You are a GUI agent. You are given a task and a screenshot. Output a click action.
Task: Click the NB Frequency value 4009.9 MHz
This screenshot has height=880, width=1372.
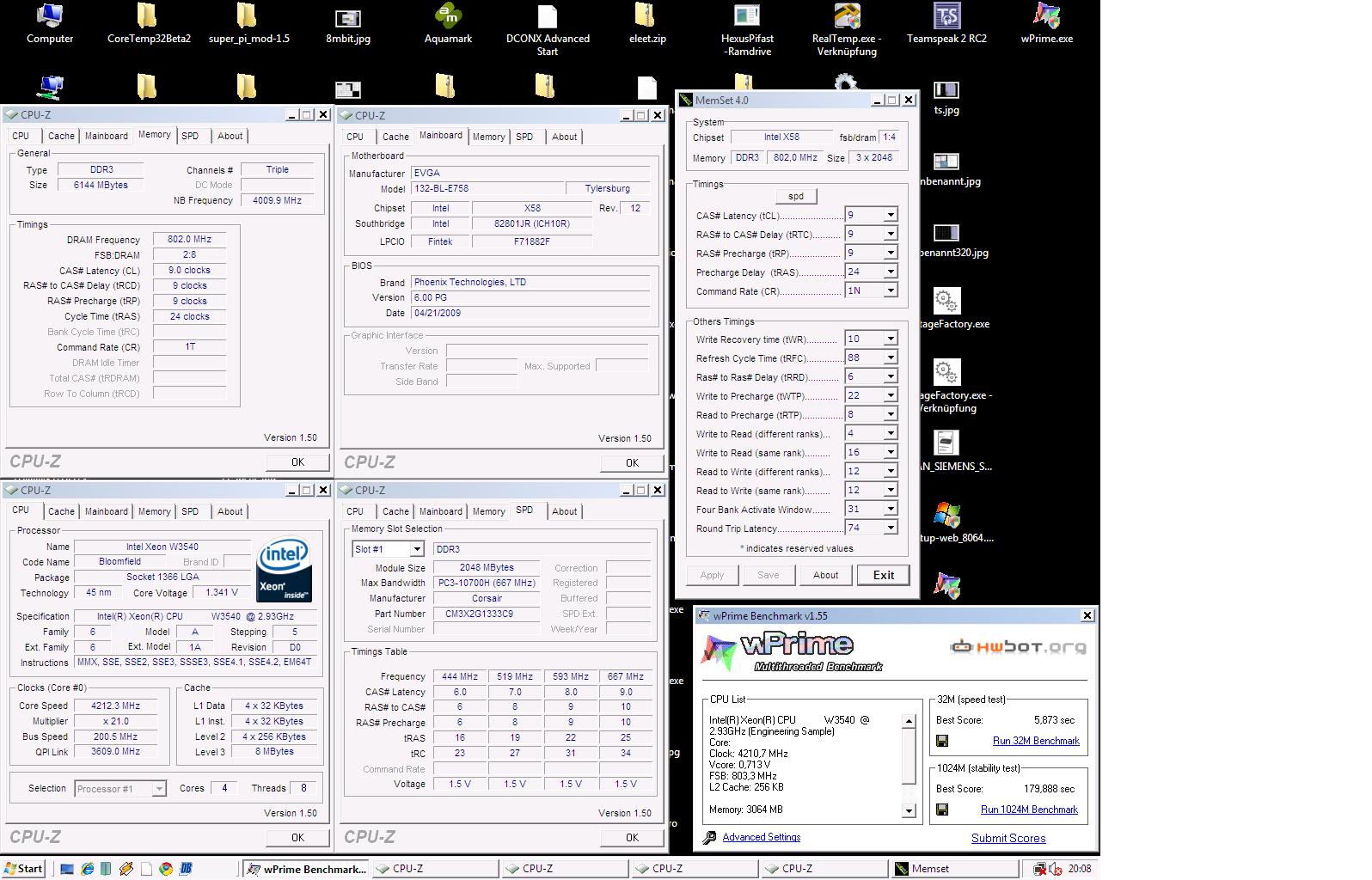277,200
